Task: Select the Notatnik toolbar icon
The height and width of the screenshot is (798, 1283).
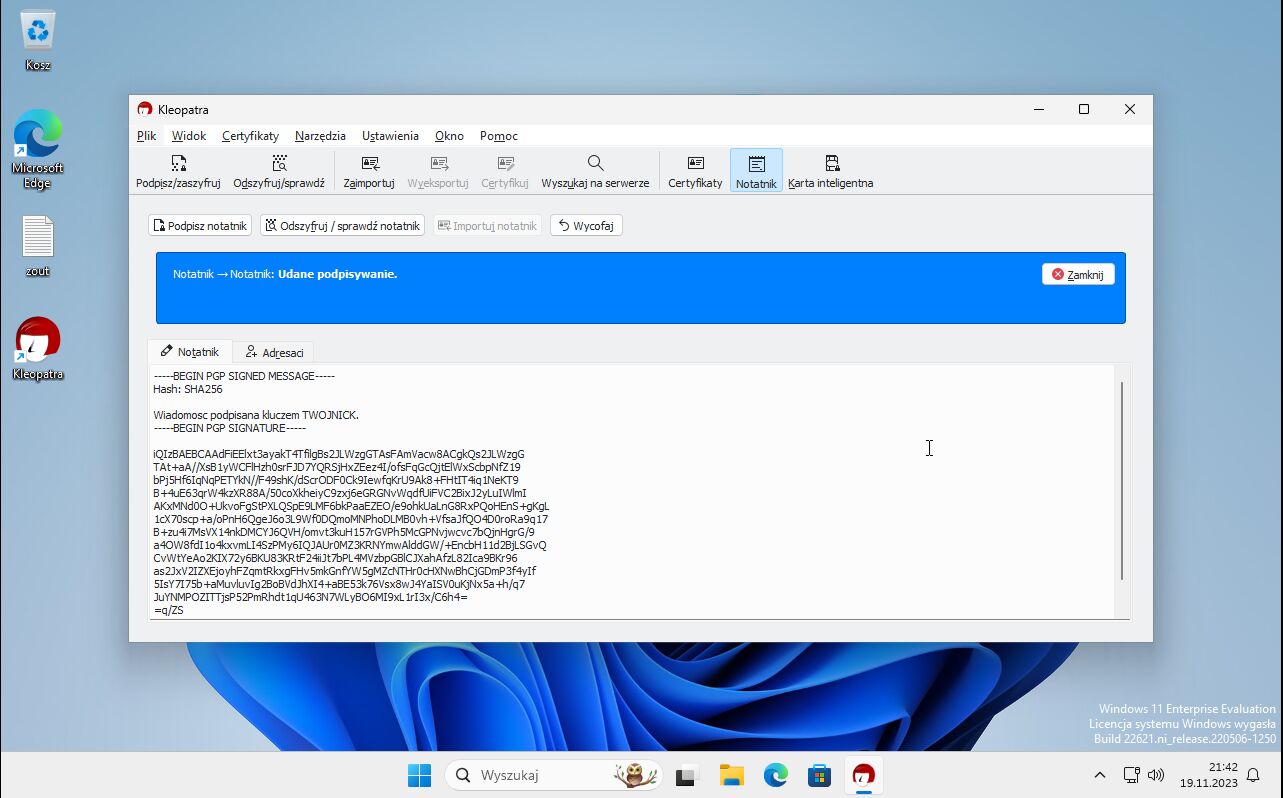Action: [756, 170]
